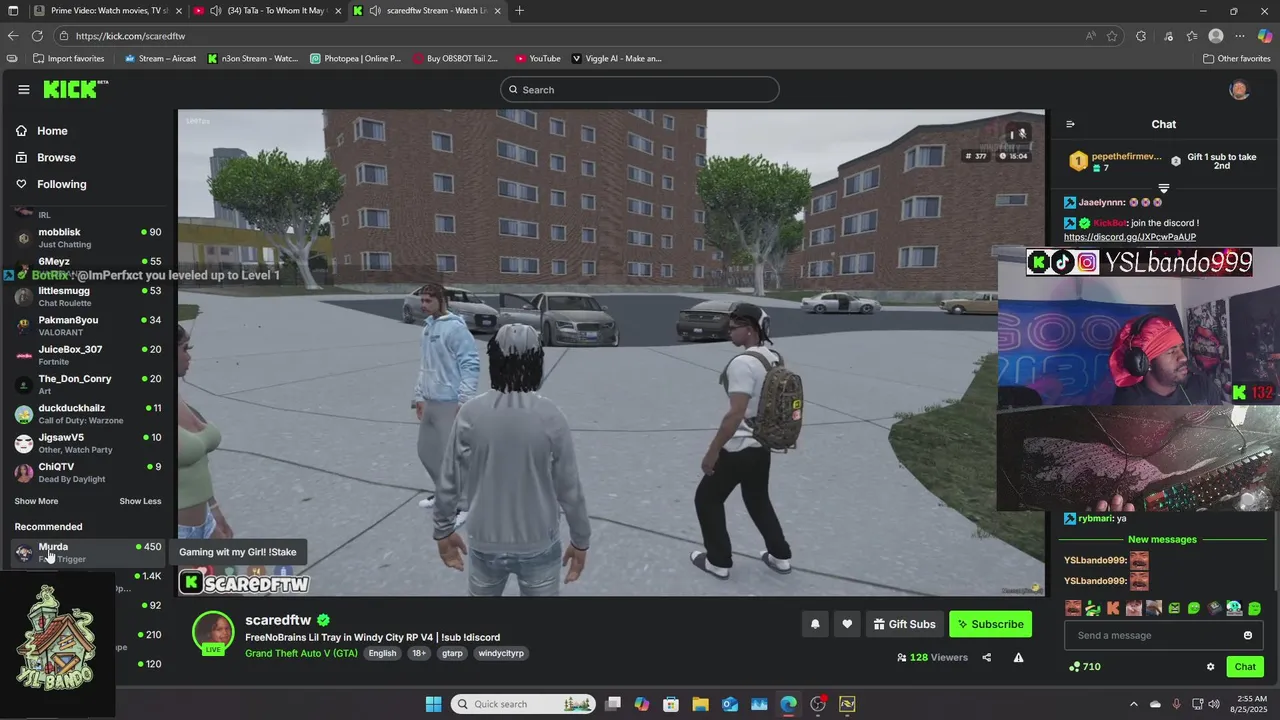Image resolution: width=1280 pixels, height=720 pixels.
Task: Open Edge Extensions icon
Action: pos(1141,36)
